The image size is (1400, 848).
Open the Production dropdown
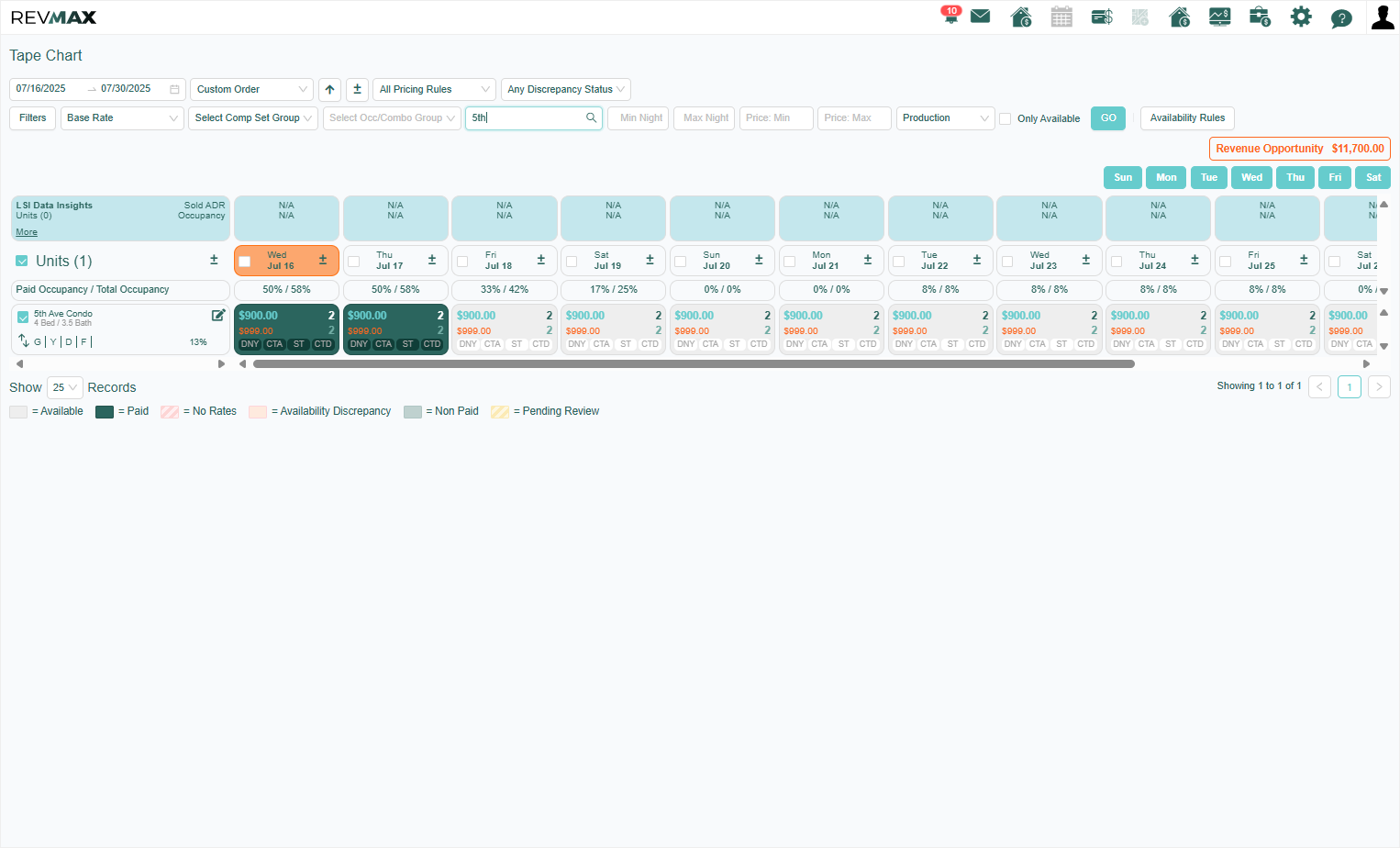pos(946,118)
